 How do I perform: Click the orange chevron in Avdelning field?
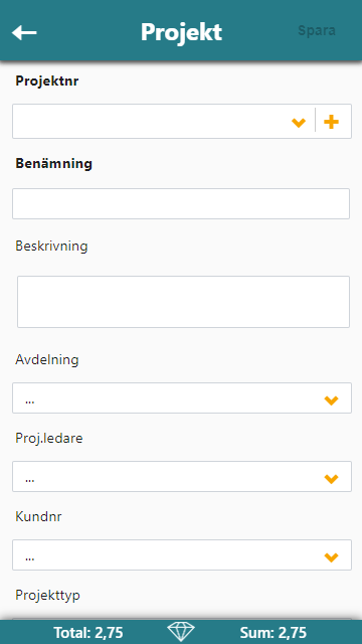point(331,400)
